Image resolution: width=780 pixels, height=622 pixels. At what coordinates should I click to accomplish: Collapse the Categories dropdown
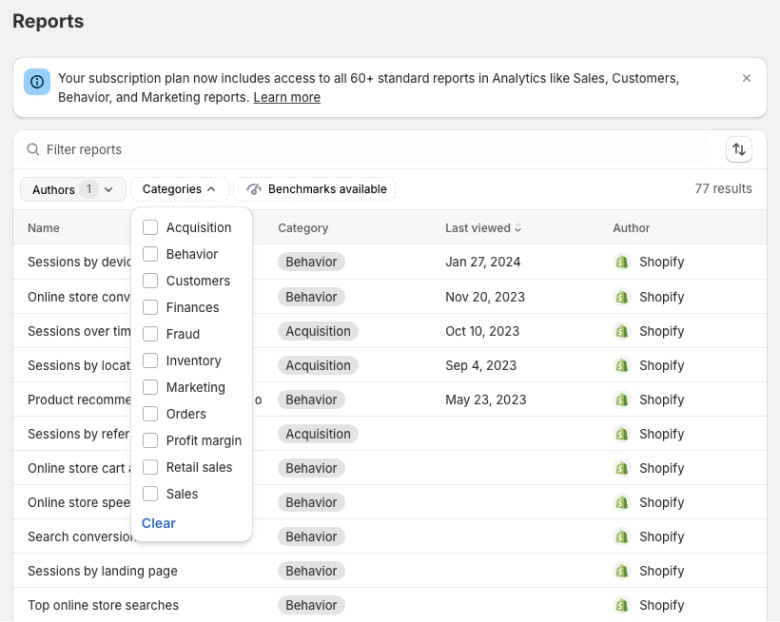pos(179,189)
